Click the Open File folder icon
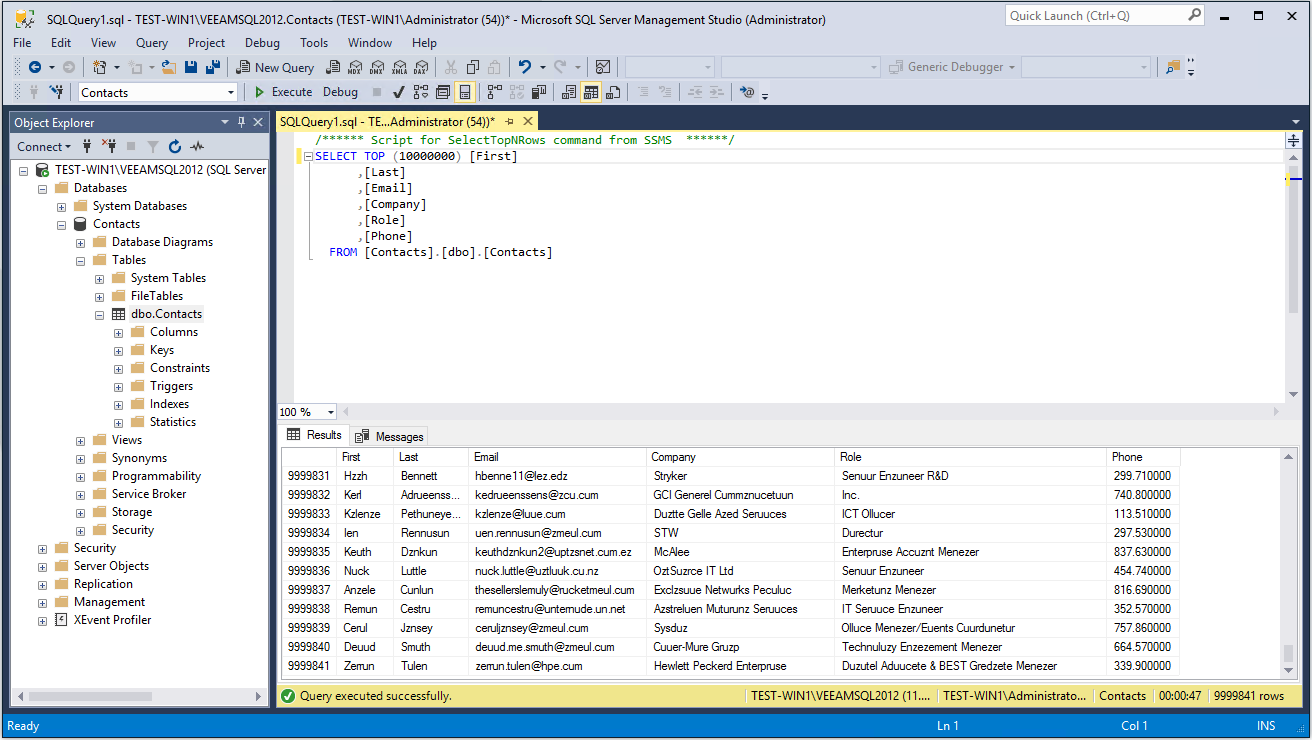Viewport: 1312px width, 740px height. click(x=169, y=67)
